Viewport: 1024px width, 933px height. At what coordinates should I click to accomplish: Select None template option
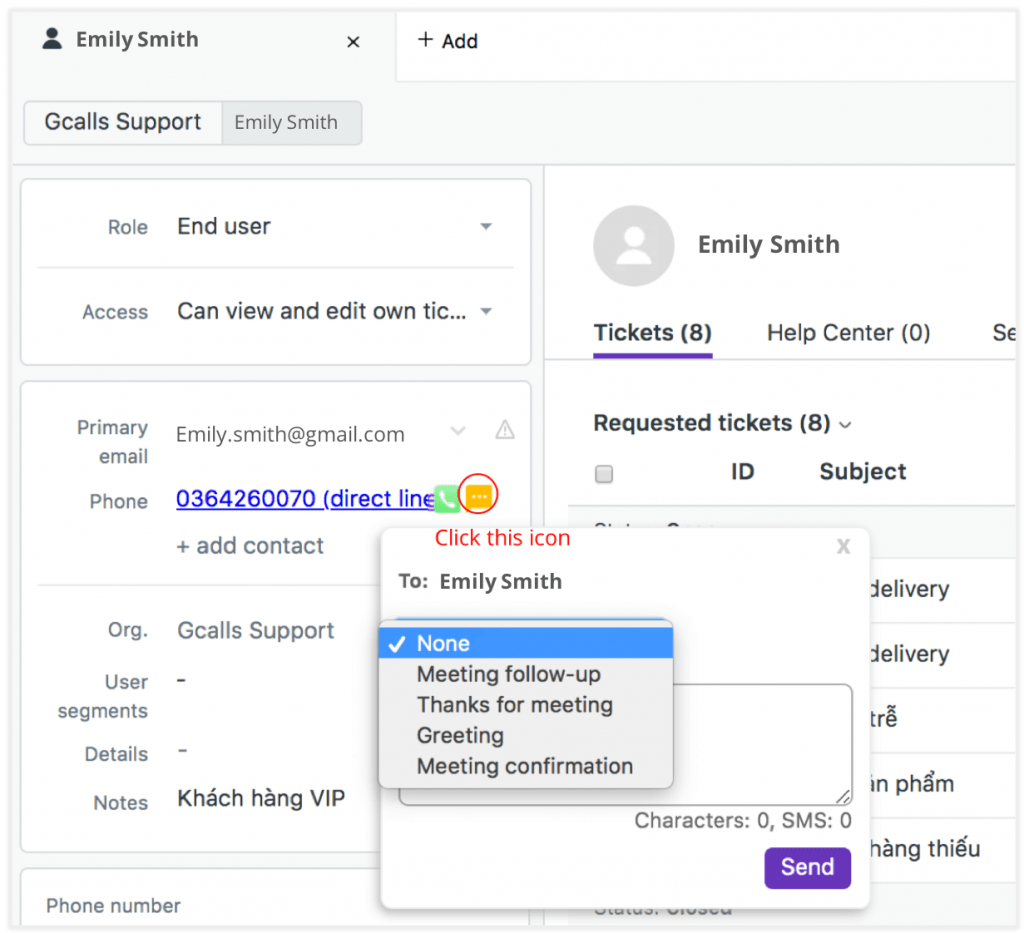pyautogui.click(x=526, y=643)
